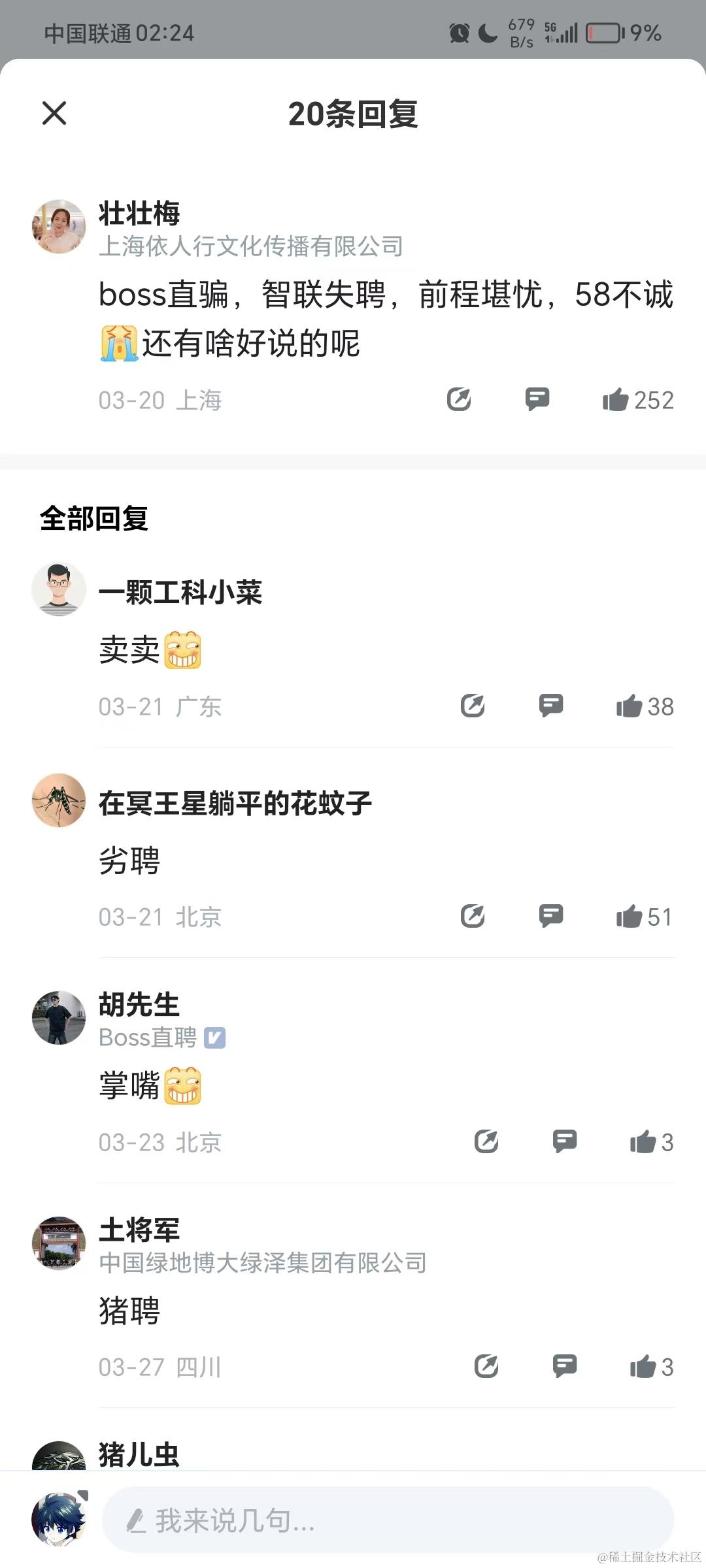This screenshot has height=1568, width=706.
Task: Comment on the 劣聘 reply
Action: [x=551, y=916]
